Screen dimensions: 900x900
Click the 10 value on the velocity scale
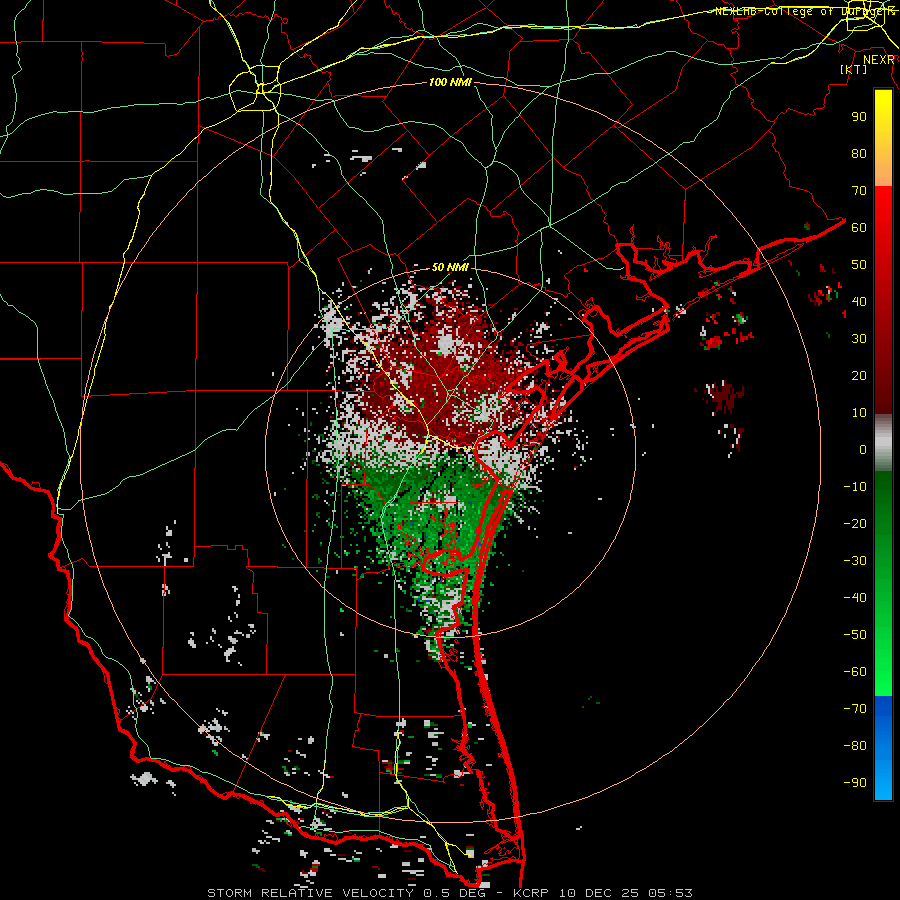tap(859, 413)
